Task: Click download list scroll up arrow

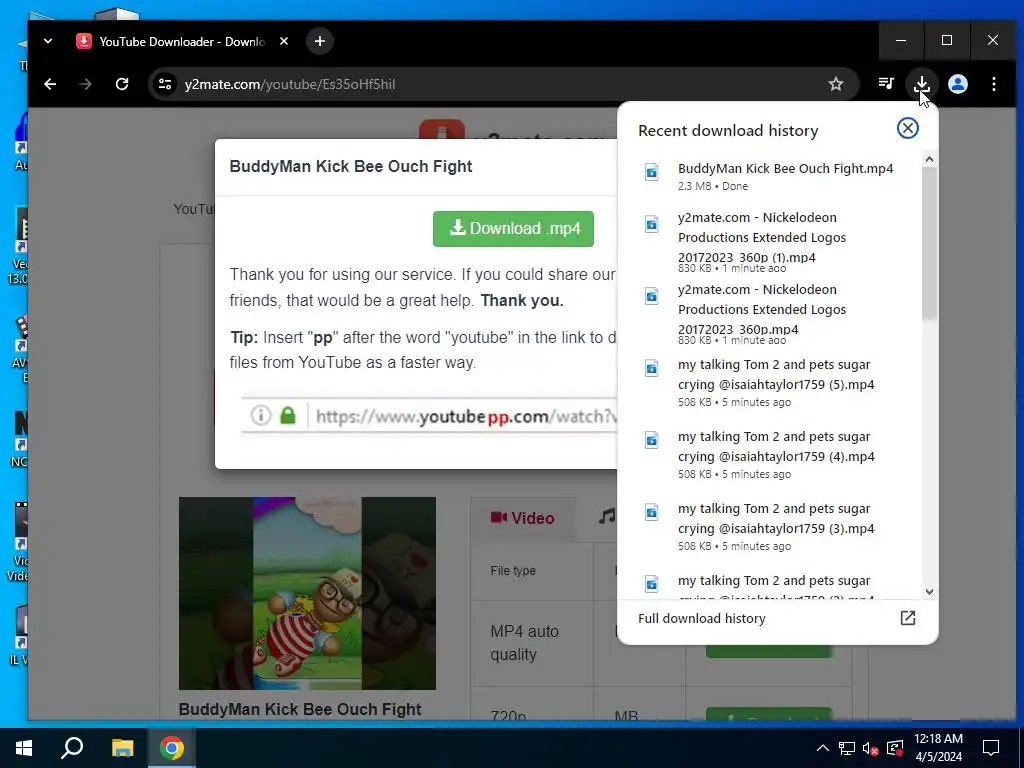Action: point(929,159)
